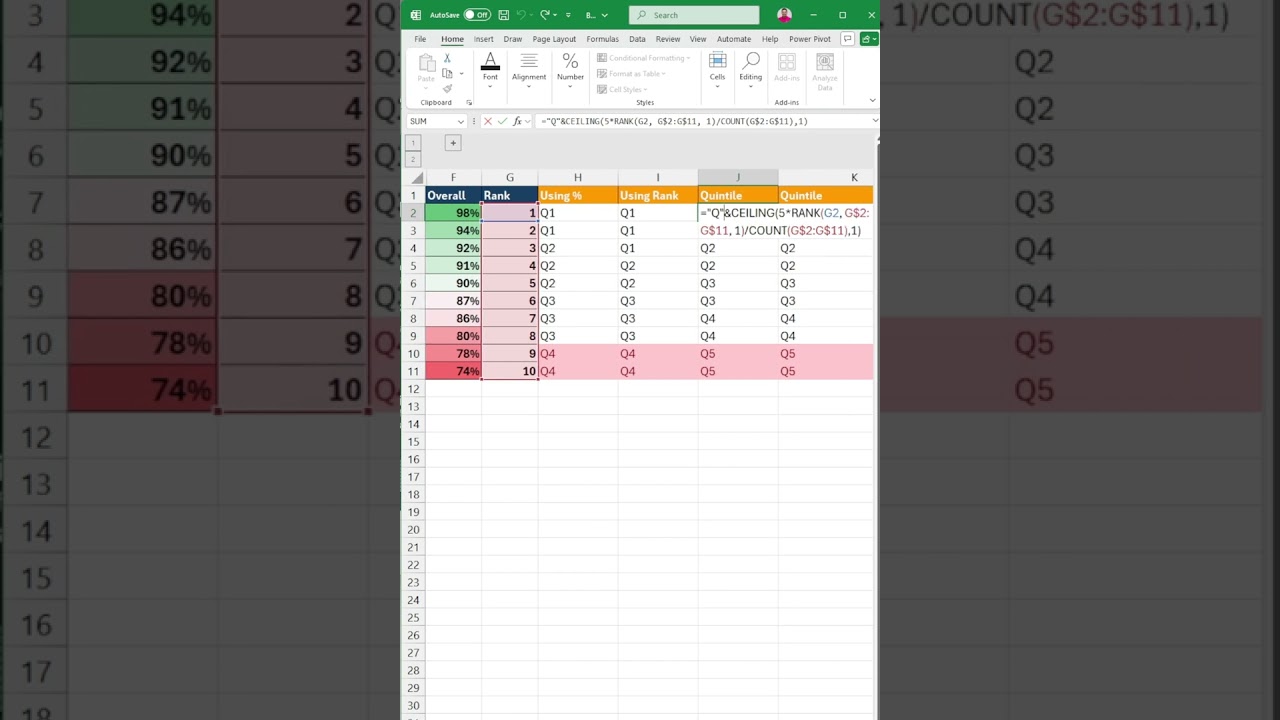
Task: Click the Cut scissors icon
Action: [x=447, y=59]
